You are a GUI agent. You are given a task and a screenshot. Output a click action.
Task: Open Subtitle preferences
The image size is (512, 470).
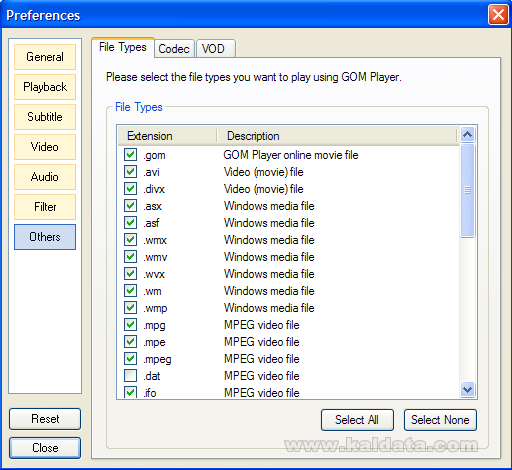point(45,117)
